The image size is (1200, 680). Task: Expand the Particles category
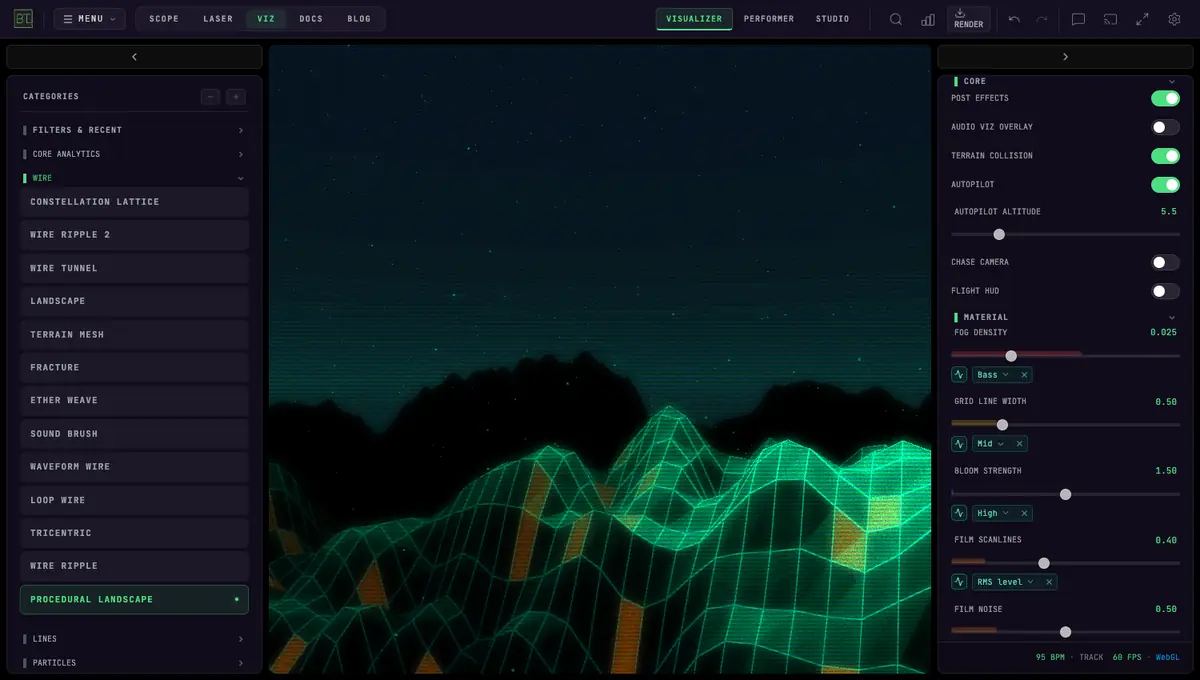point(134,663)
